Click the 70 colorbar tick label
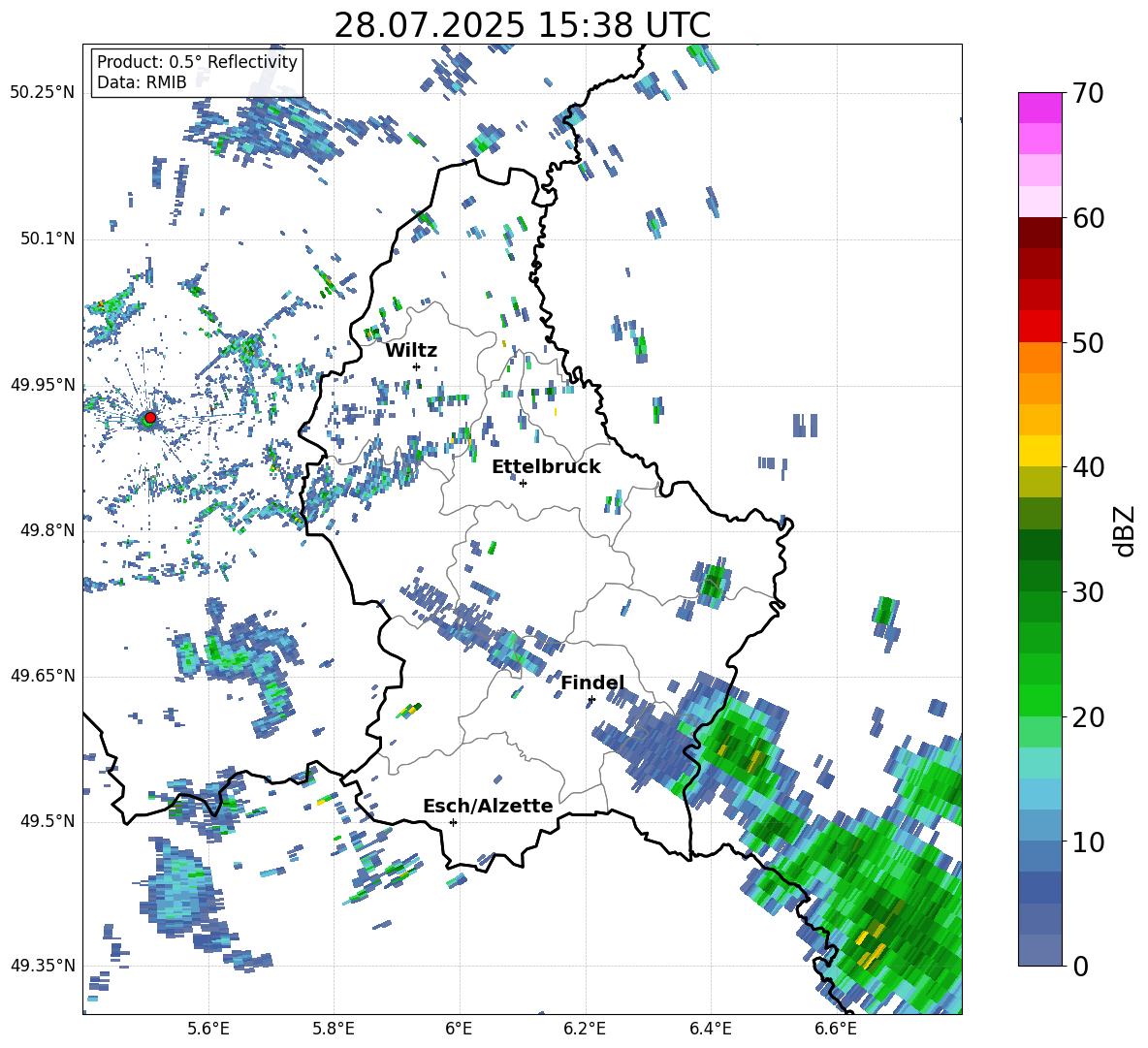This screenshot has height=1048, width=1148. [x=1089, y=94]
